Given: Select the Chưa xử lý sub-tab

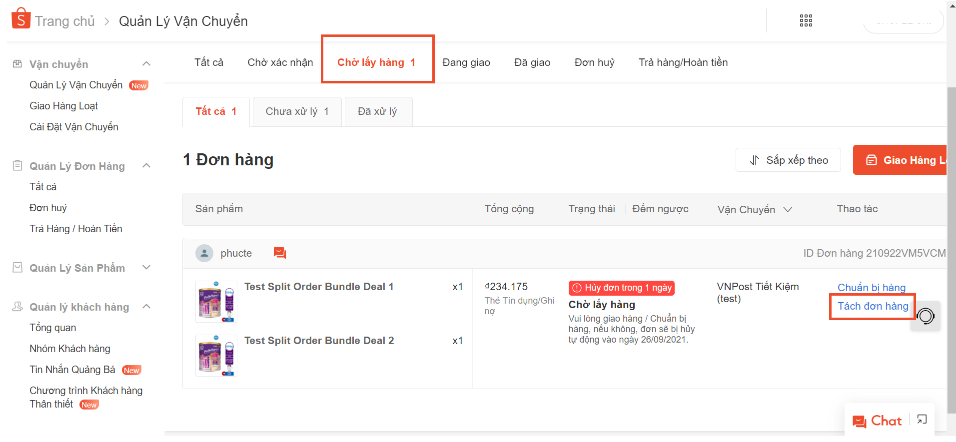Looking at the screenshot, I should (297, 111).
